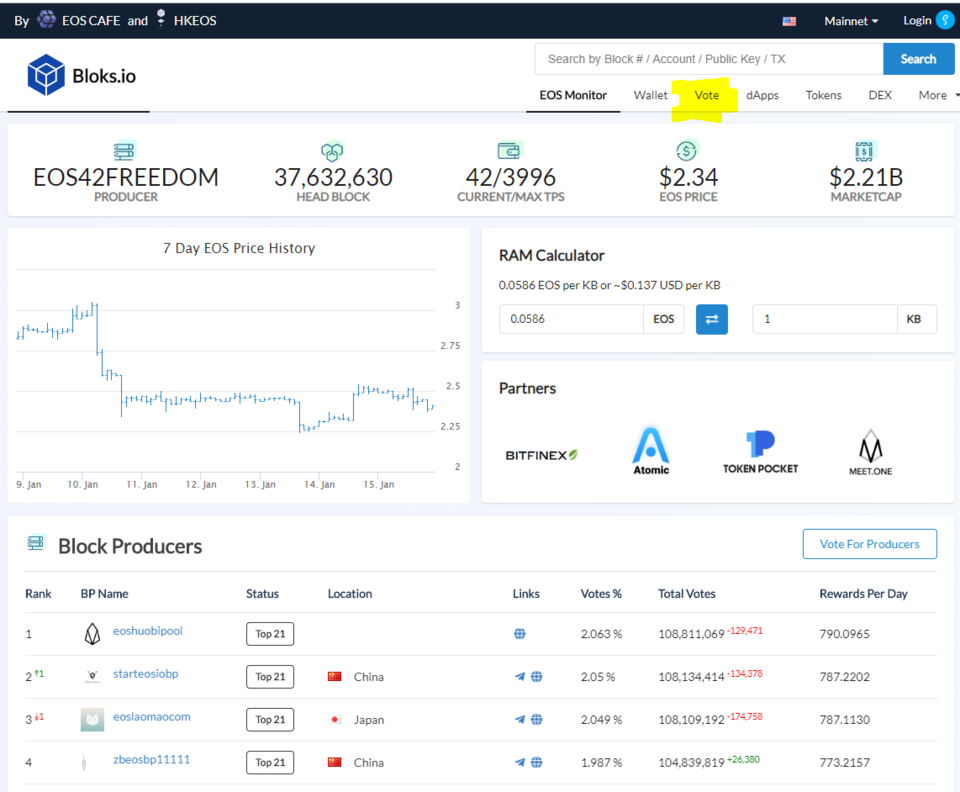Viewport: 960px width, 792px height.
Task: Click the blue Search button
Action: [x=918, y=59]
